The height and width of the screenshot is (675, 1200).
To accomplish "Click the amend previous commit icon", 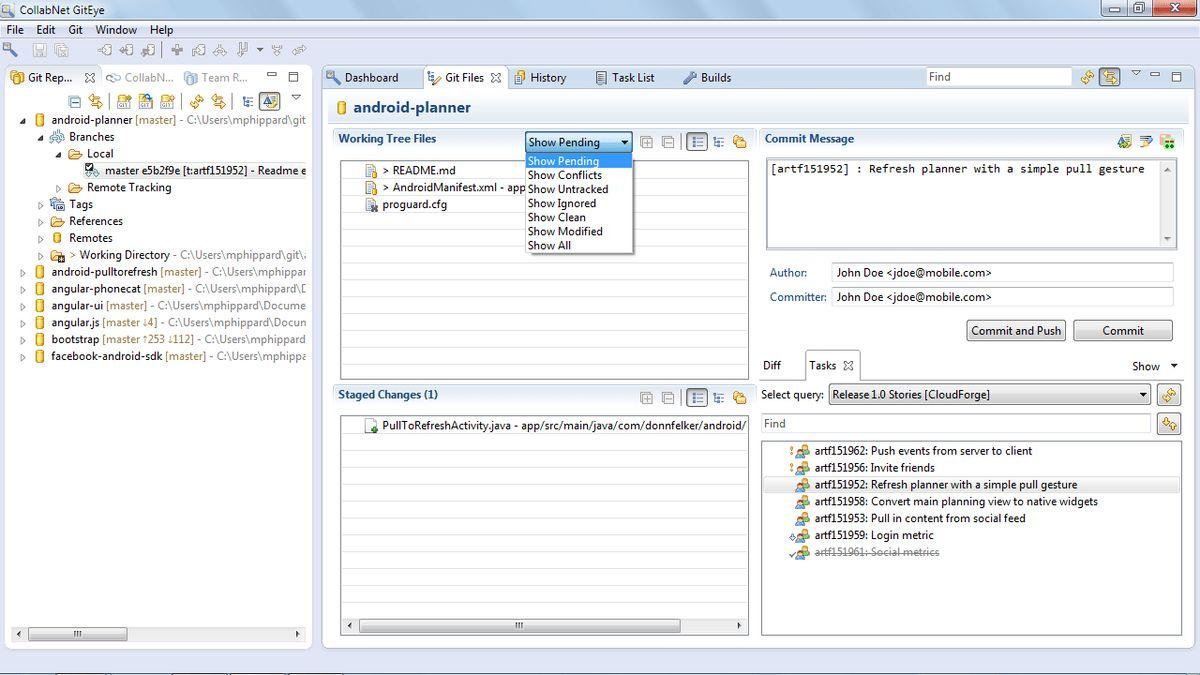I will tap(1125, 142).
